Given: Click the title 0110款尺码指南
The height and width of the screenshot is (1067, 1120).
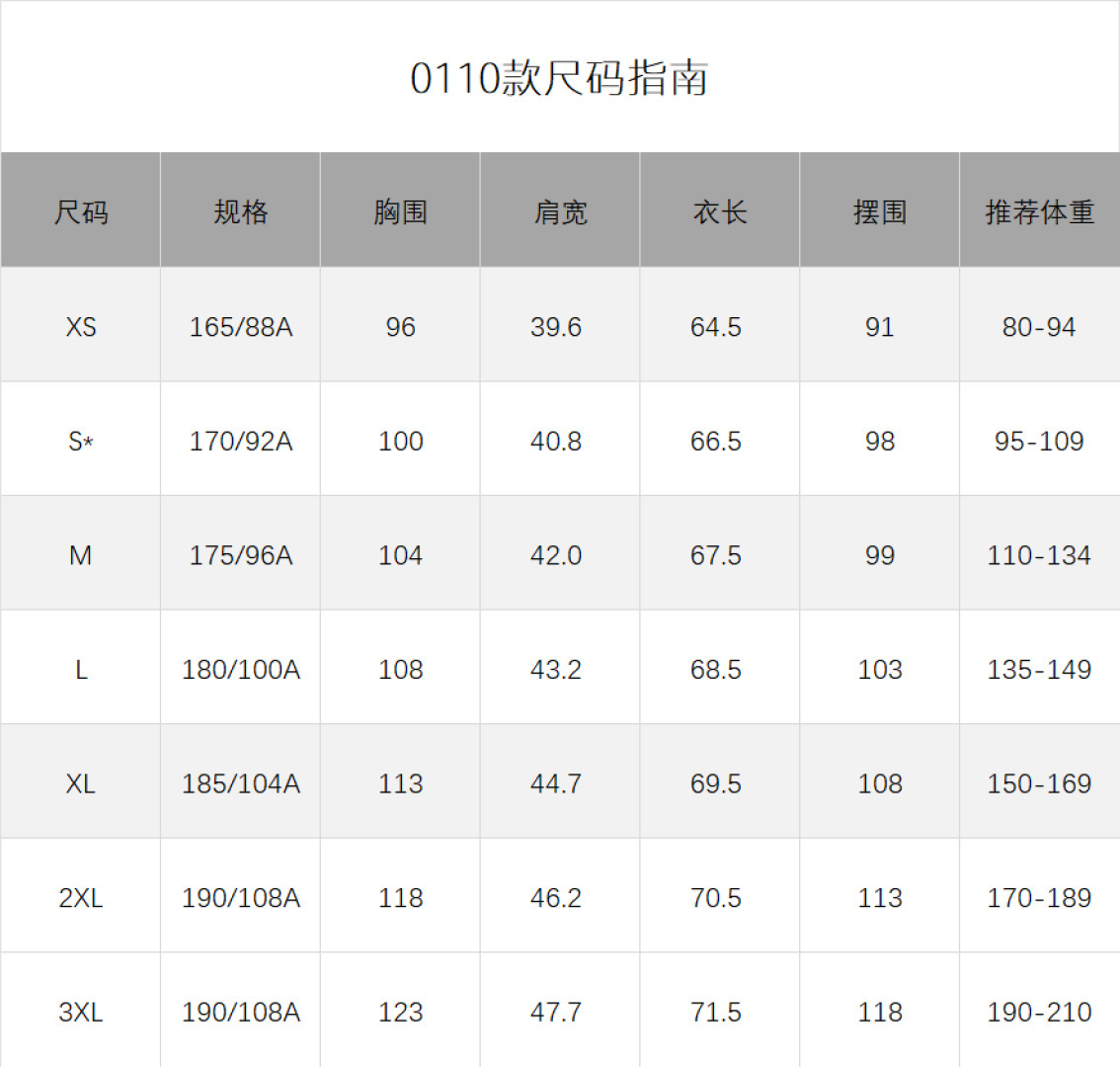Looking at the screenshot, I should [x=559, y=78].
